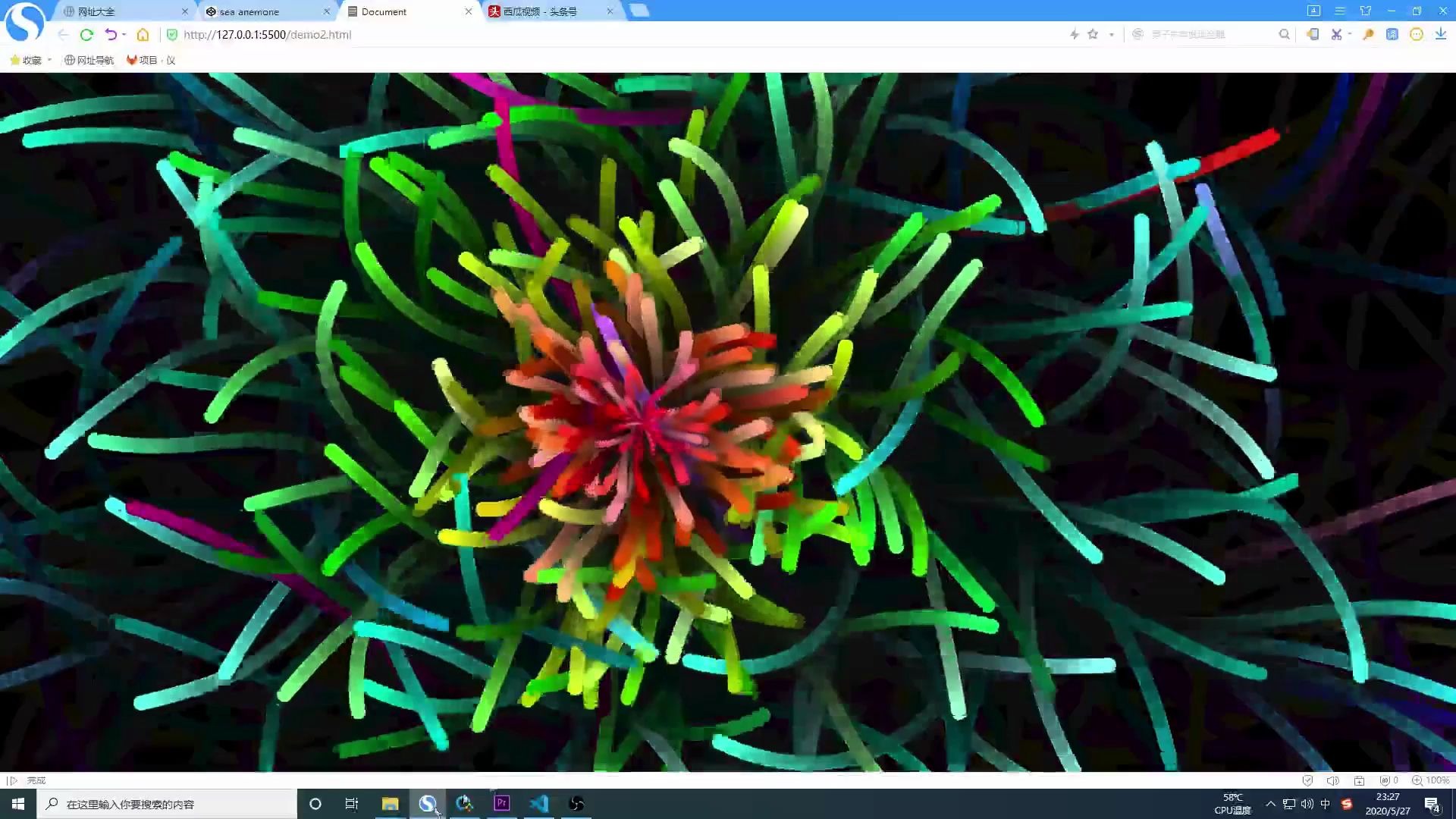The width and height of the screenshot is (1456, 819).
Task: Click the blue translate icon
Action: [x=1392, y=34]
